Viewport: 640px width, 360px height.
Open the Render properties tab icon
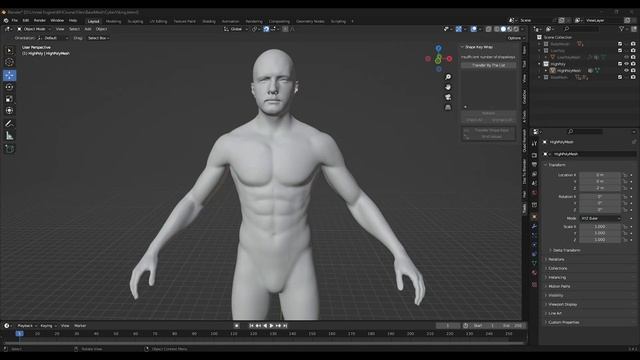click(534, 155)
